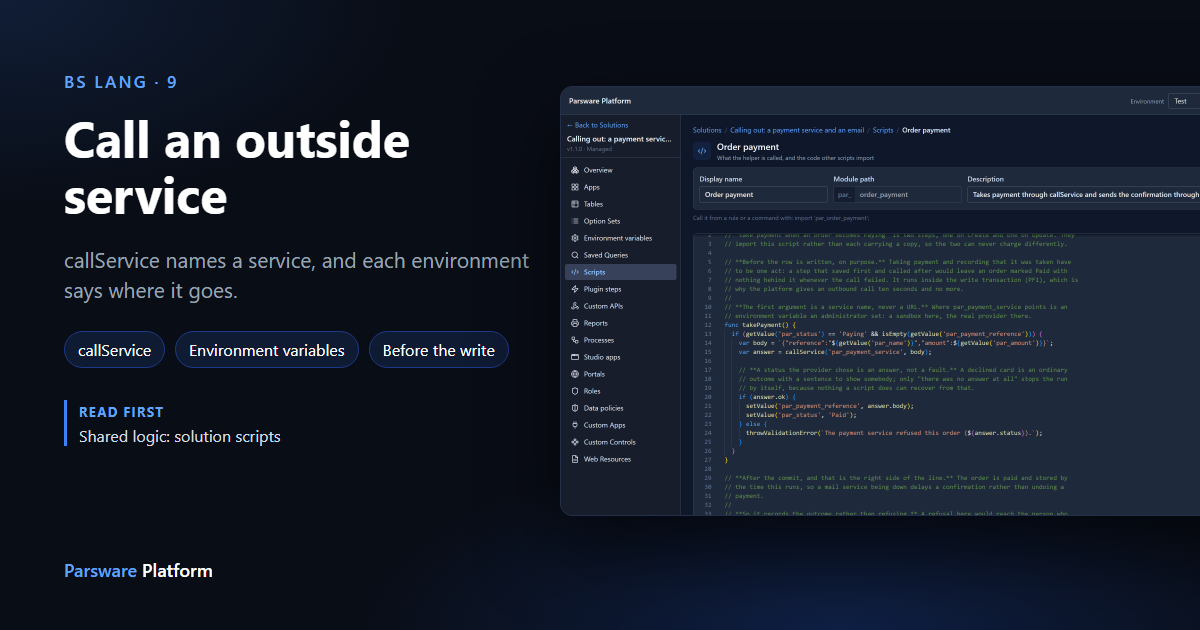Go to the Tables section label
Image resolution: width=1200 pixels, height=630 pixels.
[594, 204]
